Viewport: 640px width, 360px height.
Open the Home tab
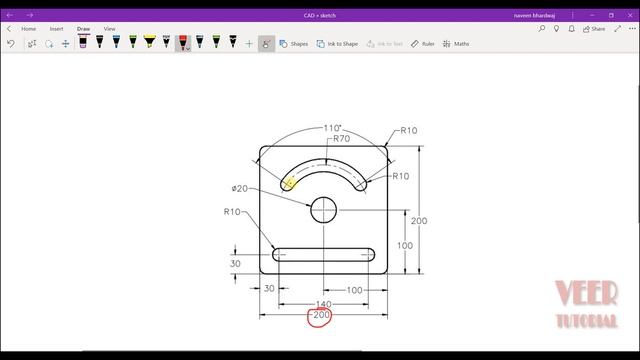pyautogui.click(x=29, y=29)
